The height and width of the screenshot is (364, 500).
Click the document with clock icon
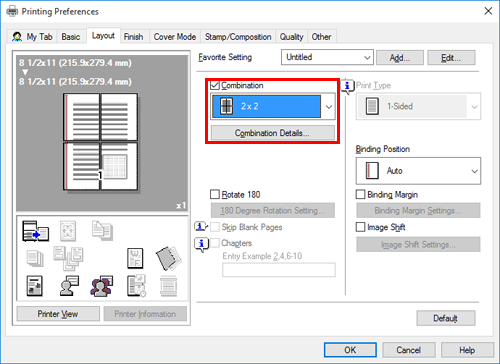(x=136, y=286)
